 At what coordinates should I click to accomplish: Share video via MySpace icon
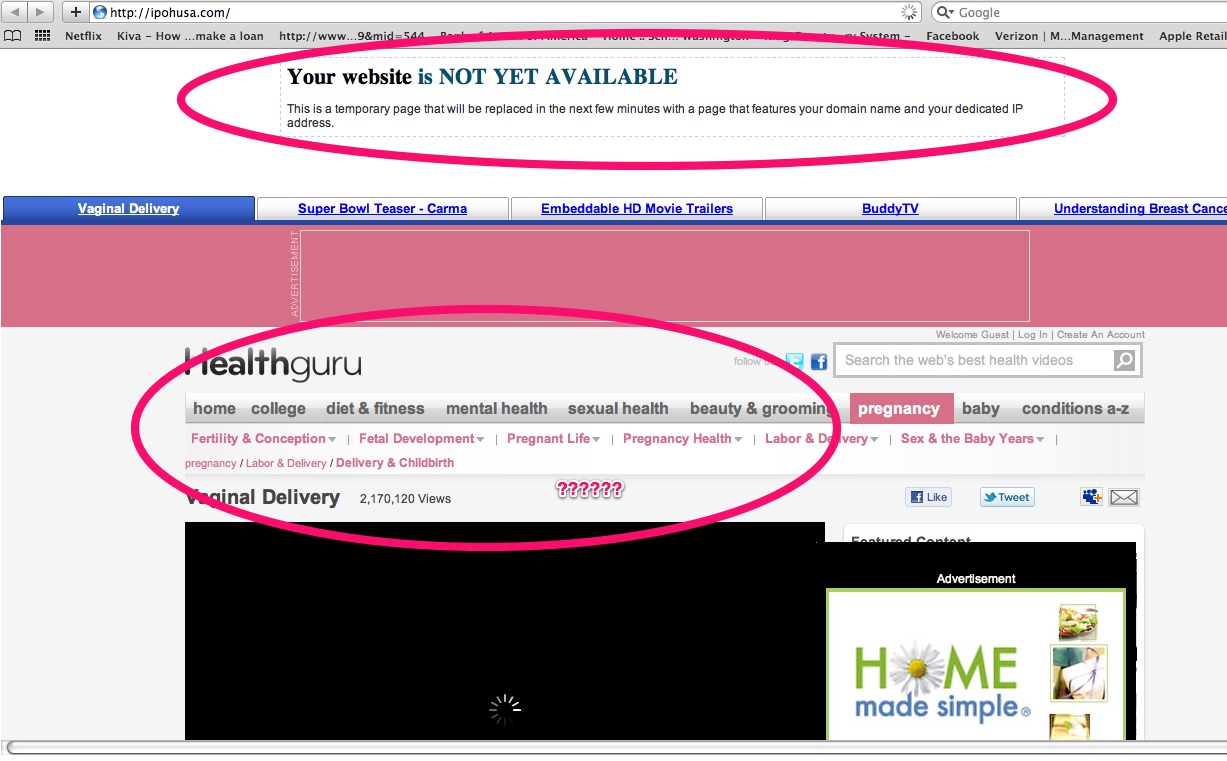[1091, 497]
